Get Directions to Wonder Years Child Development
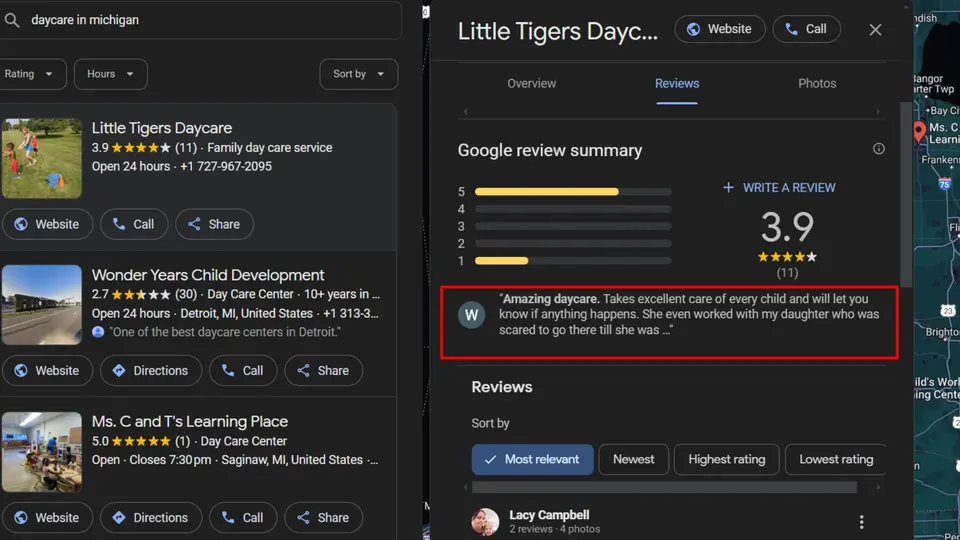 tap(151, 370)
